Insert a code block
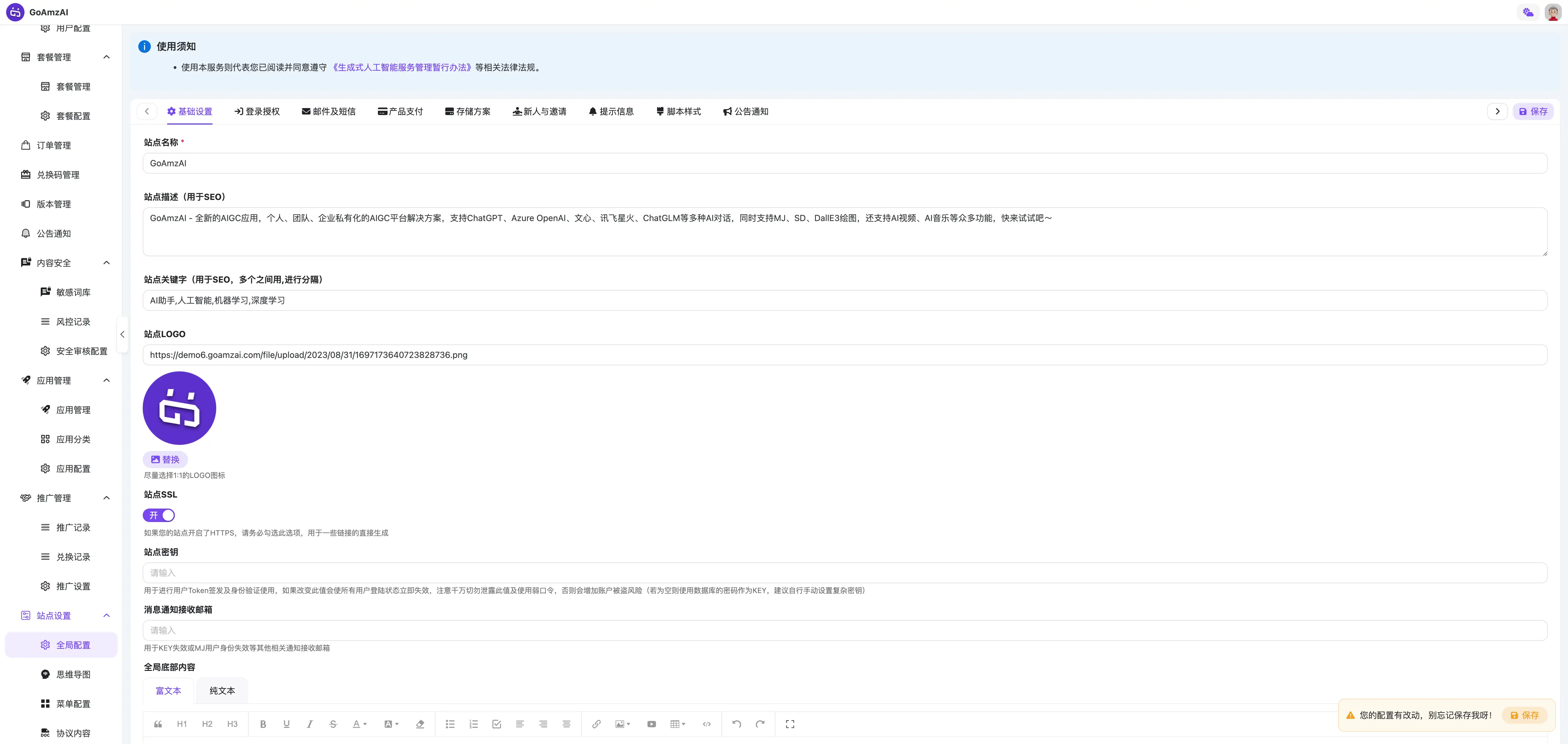Image resolution: width=1568 pixels, height=744 pixels. [707, 724]
